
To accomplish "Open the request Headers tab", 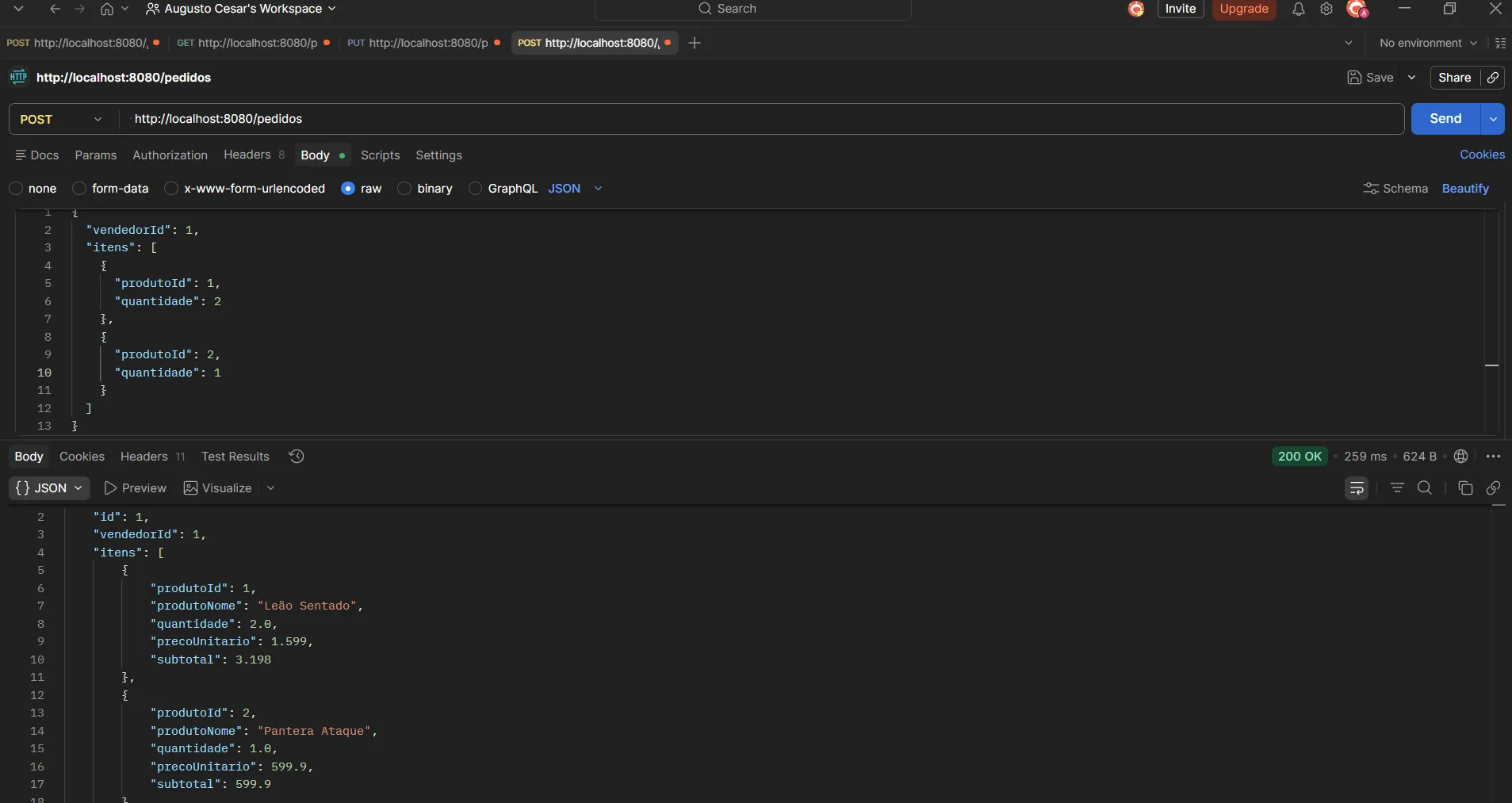I will point(254,155).
